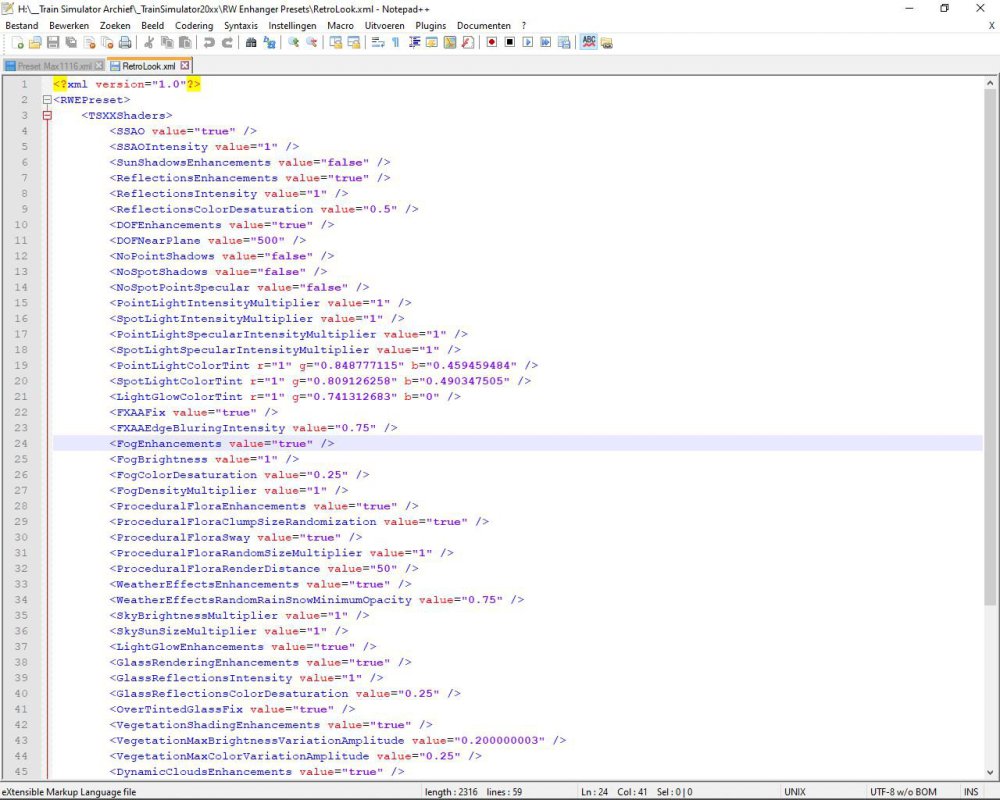
Task: Open the Plugins menu
Action: (430, 25)
